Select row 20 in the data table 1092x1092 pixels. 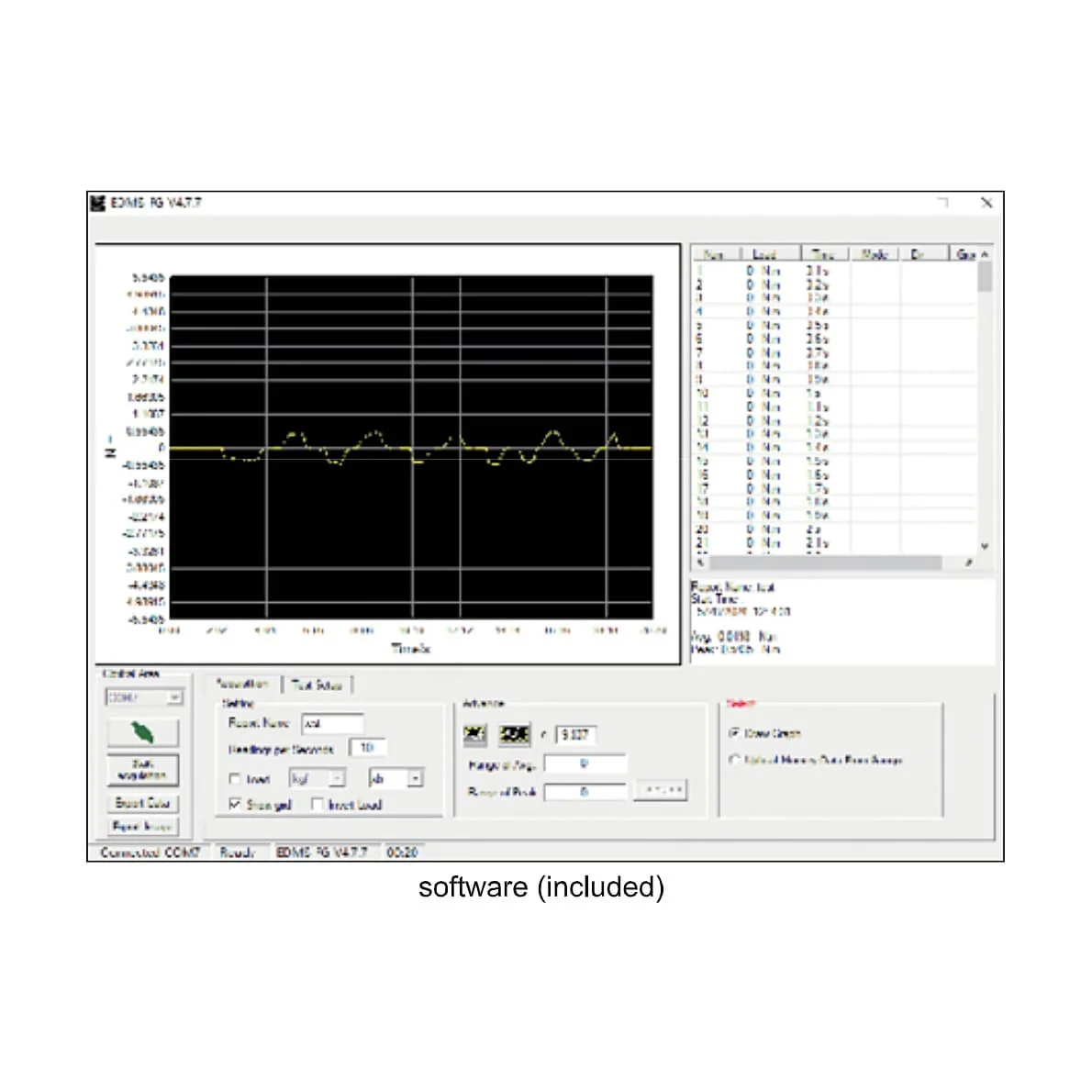[834, 529]
